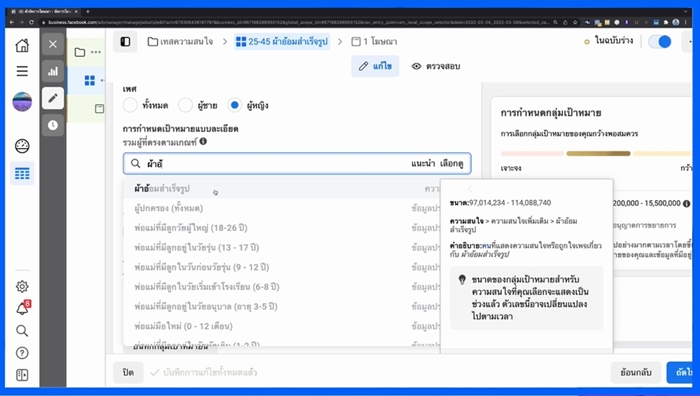Open the more options button at top right
700x396 pixels.
pyautogui.click(x=688, y=42)
